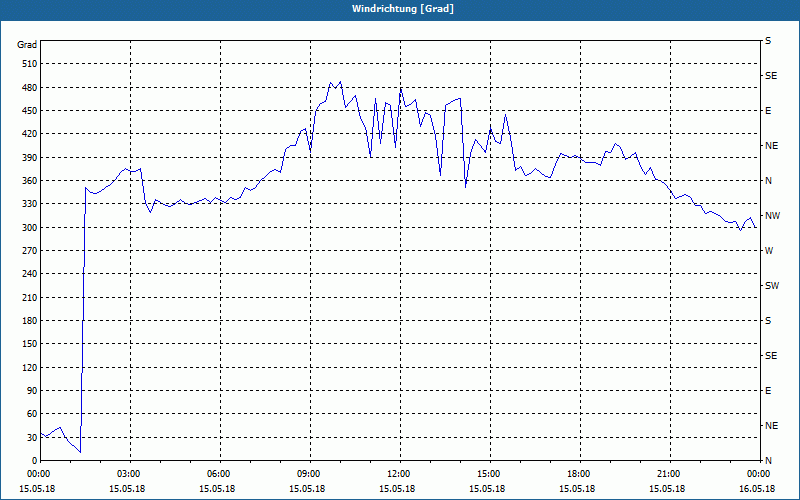Image resolution: width=800 pixels, height=500 pixels.
Task: Click the 15:00 time axis label
Action: coord(487,473)
